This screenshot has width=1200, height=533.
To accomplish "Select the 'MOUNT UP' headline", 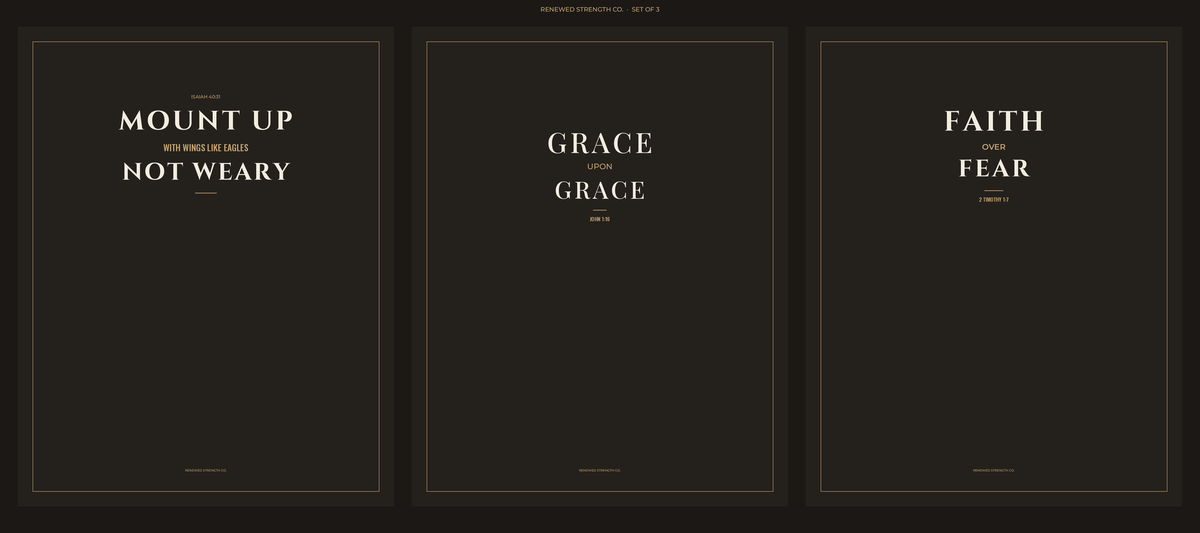I will 206,121.
